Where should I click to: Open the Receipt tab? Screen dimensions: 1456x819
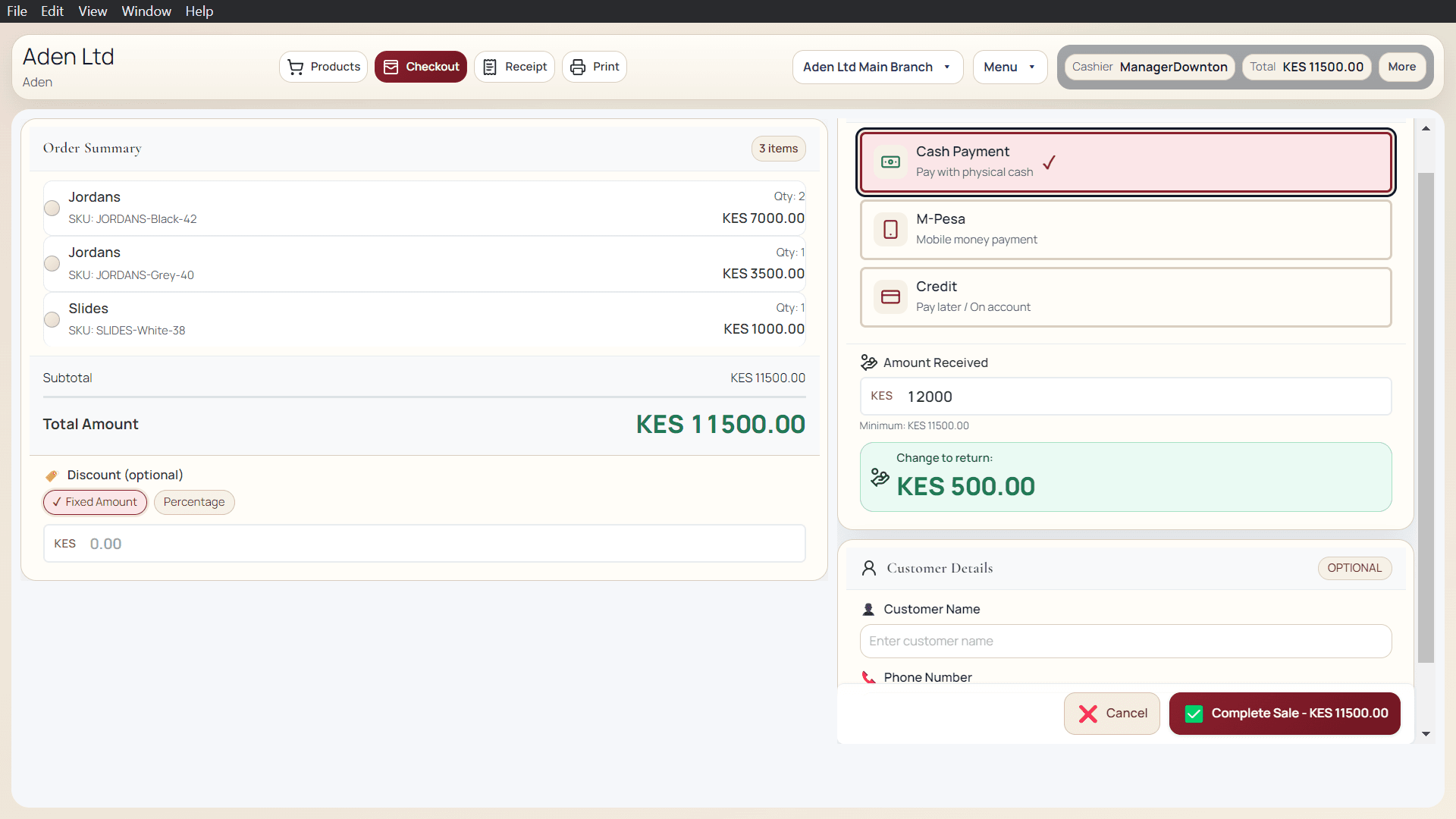pos(515,67)
